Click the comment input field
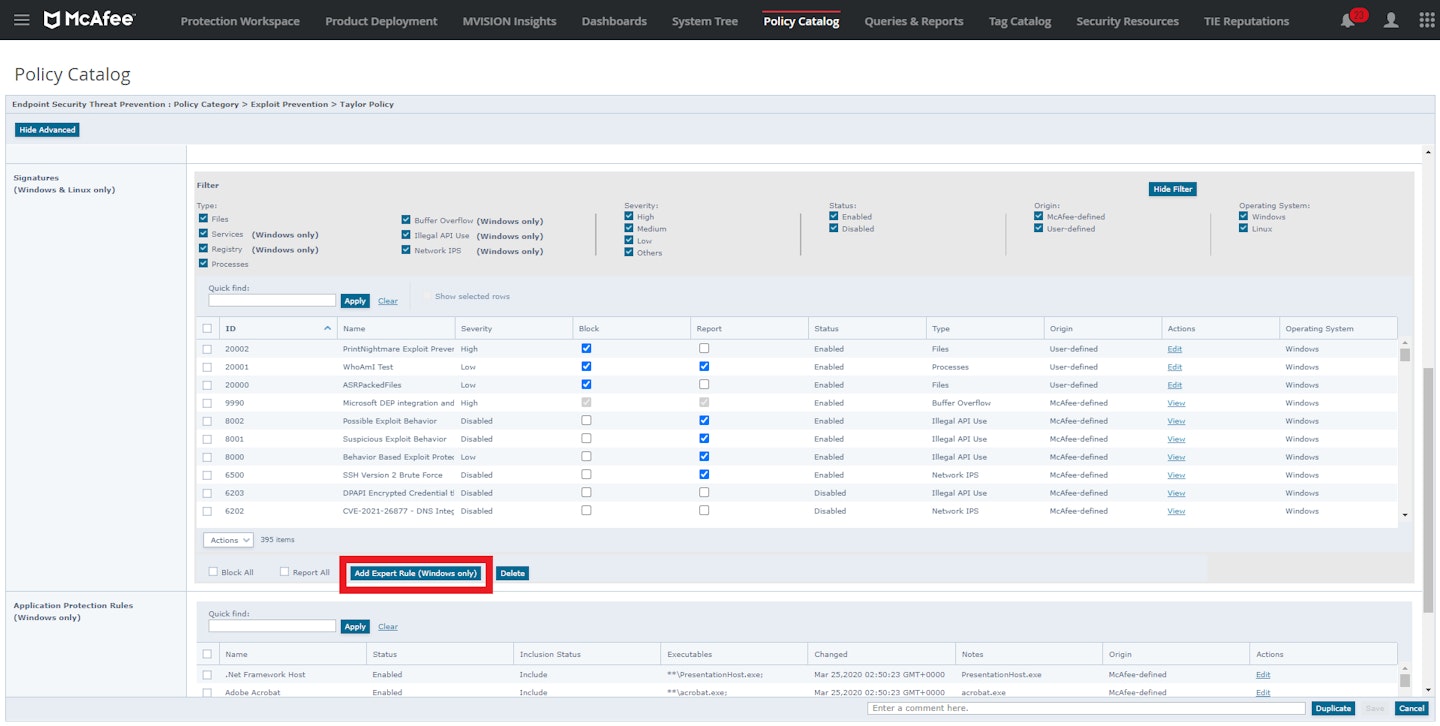The height and width of the screenshot is (726, 1440). pos(1086,708)
